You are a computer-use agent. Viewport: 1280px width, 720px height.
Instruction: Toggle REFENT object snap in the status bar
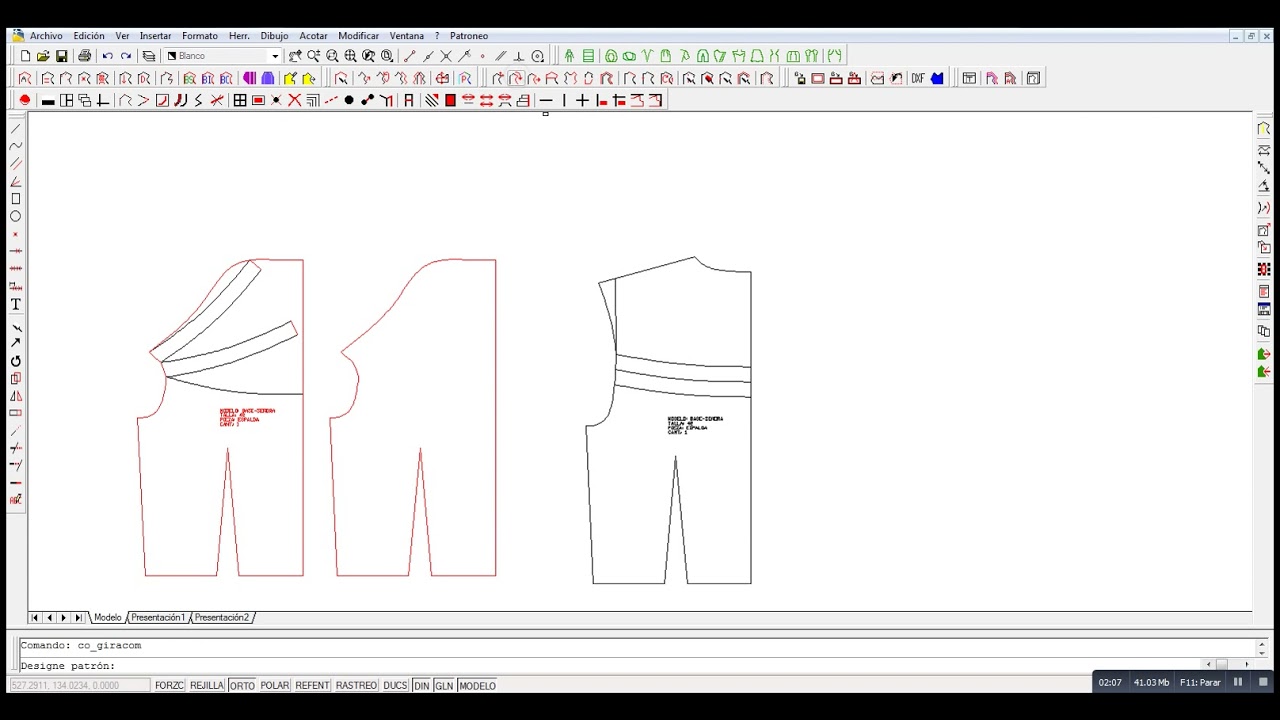click(x=312, y=686)
